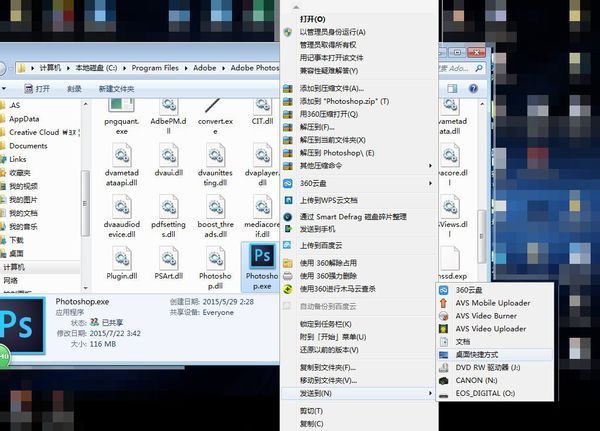Image resolution: width=600 pixels, height=431 pixels.
Task: Select the mediacoreif.dll file
Action: pos(262,216)
